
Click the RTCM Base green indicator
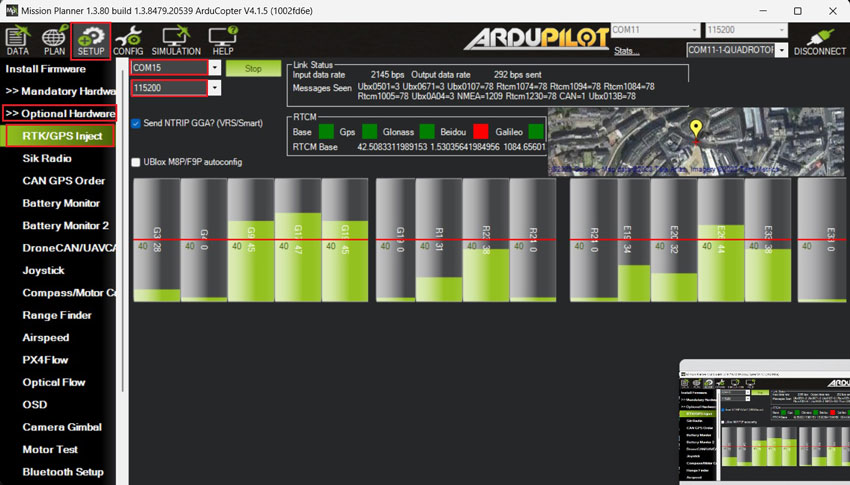coord(326,132)
